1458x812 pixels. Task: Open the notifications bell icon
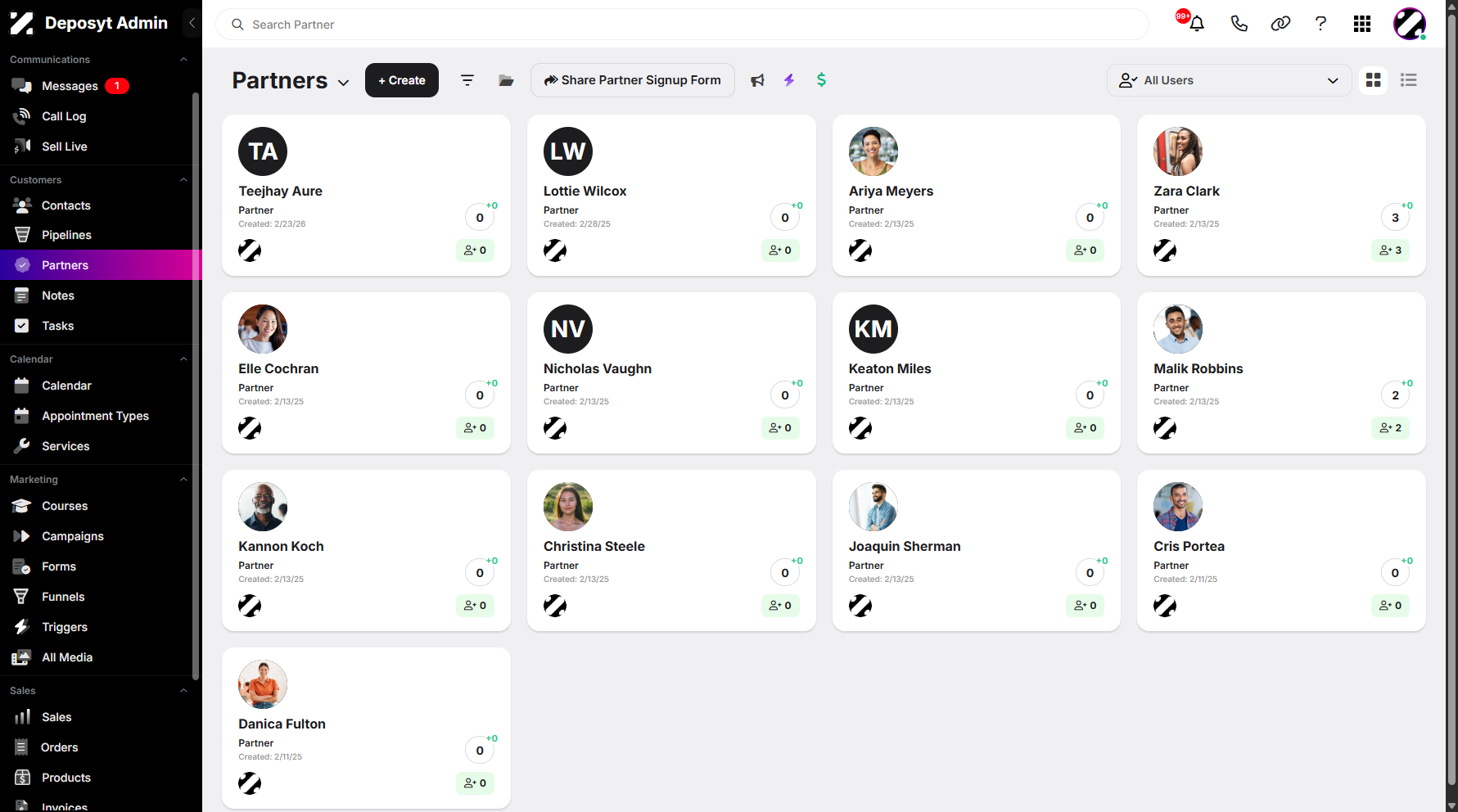pos(1196,24)
